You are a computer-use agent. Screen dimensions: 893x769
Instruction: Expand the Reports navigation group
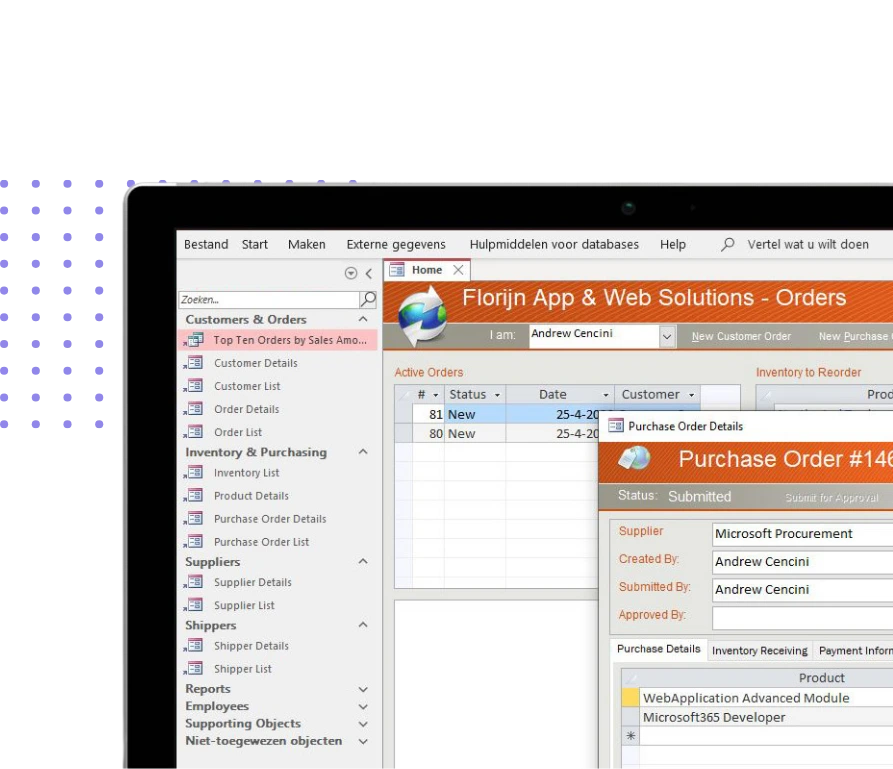click(x=363, y=689)
